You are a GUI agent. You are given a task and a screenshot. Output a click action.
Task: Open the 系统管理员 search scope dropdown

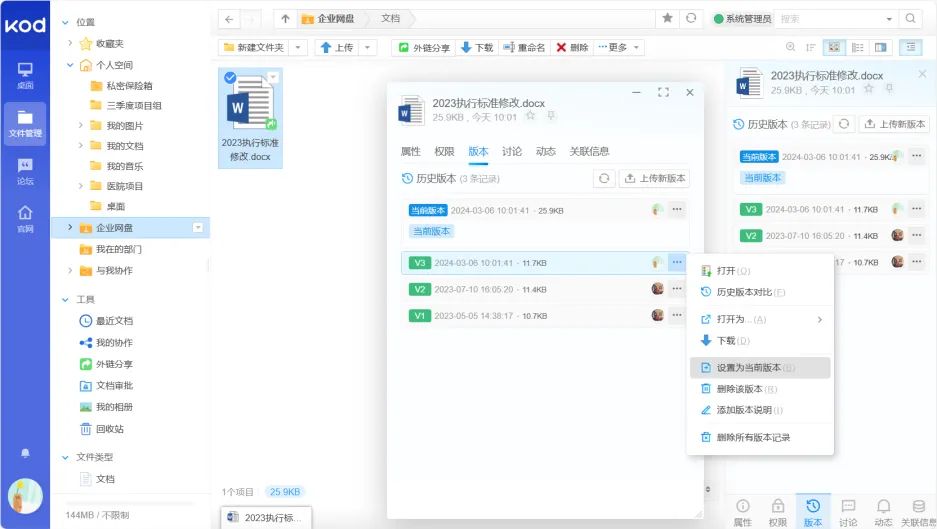[x=889, y=19]
